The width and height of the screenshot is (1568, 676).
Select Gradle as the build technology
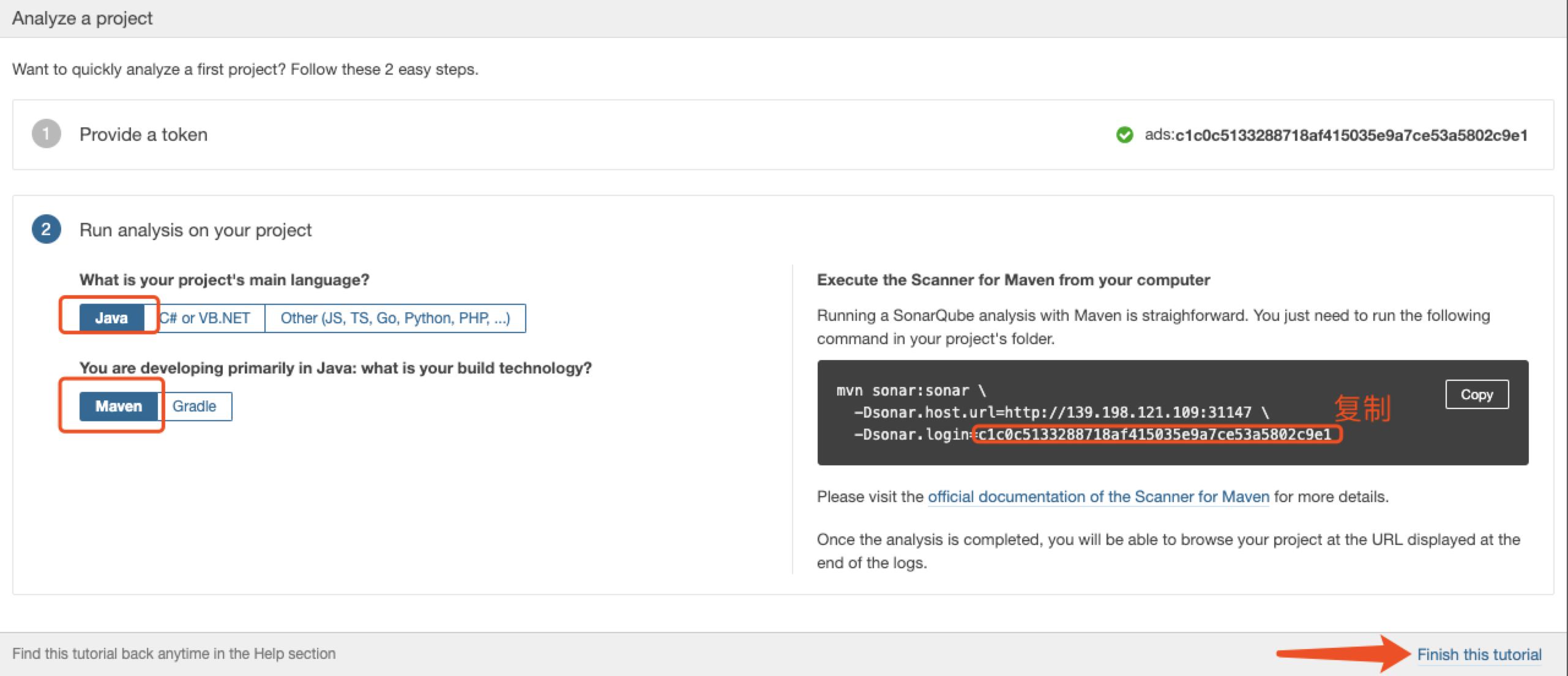[195, 406]
